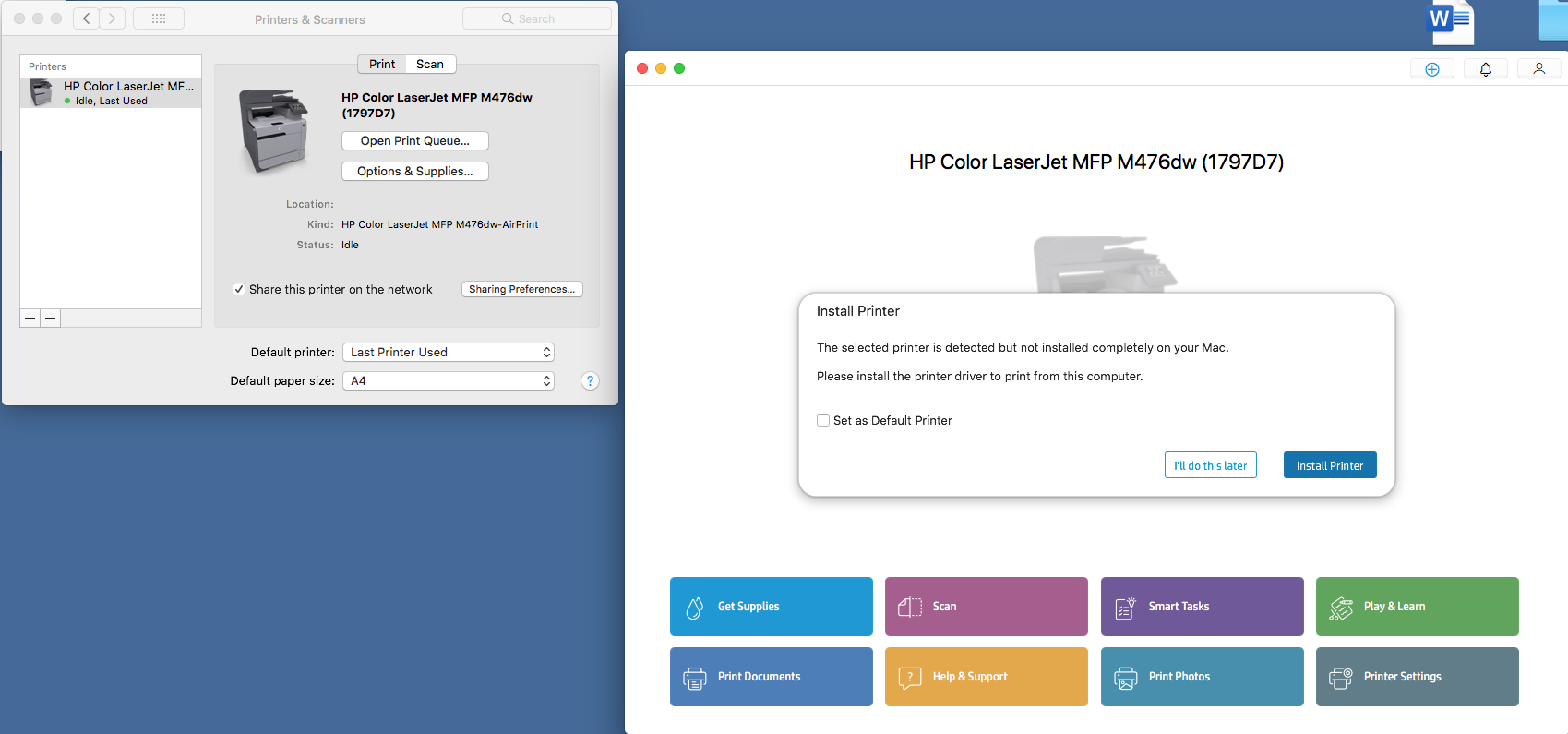Click the large printer image in details pane
Screen dimensions: 1568x734
[274, 131]
